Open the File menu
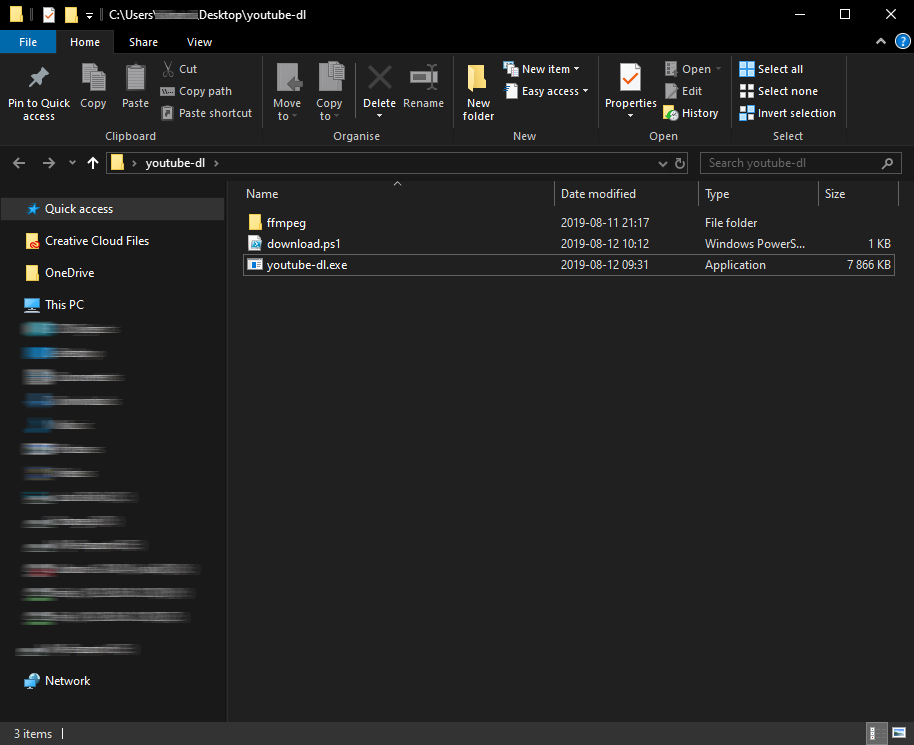This screenshot has height=745, width=914. (28, 42)
